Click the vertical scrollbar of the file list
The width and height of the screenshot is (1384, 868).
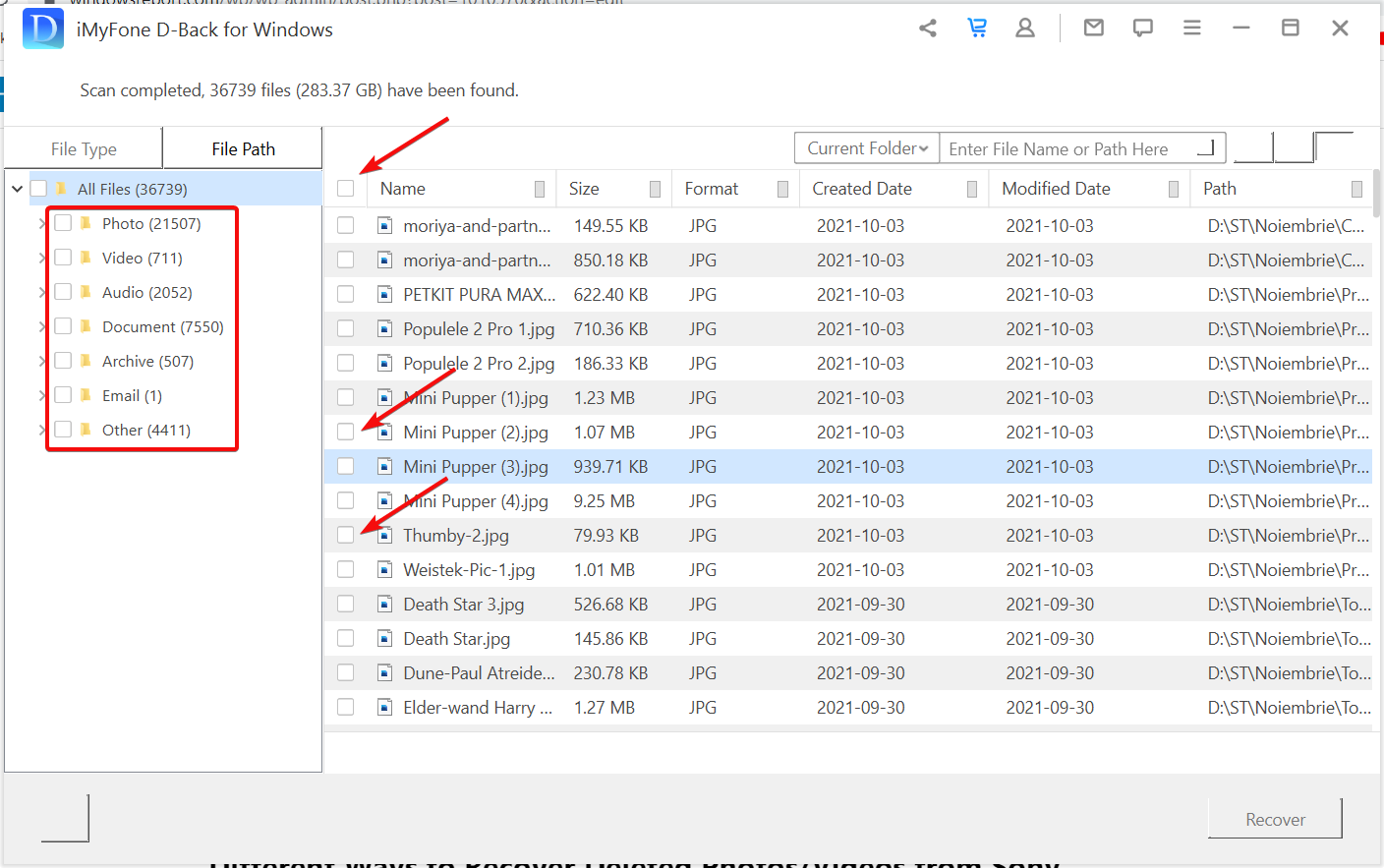tap(1376, 194)
